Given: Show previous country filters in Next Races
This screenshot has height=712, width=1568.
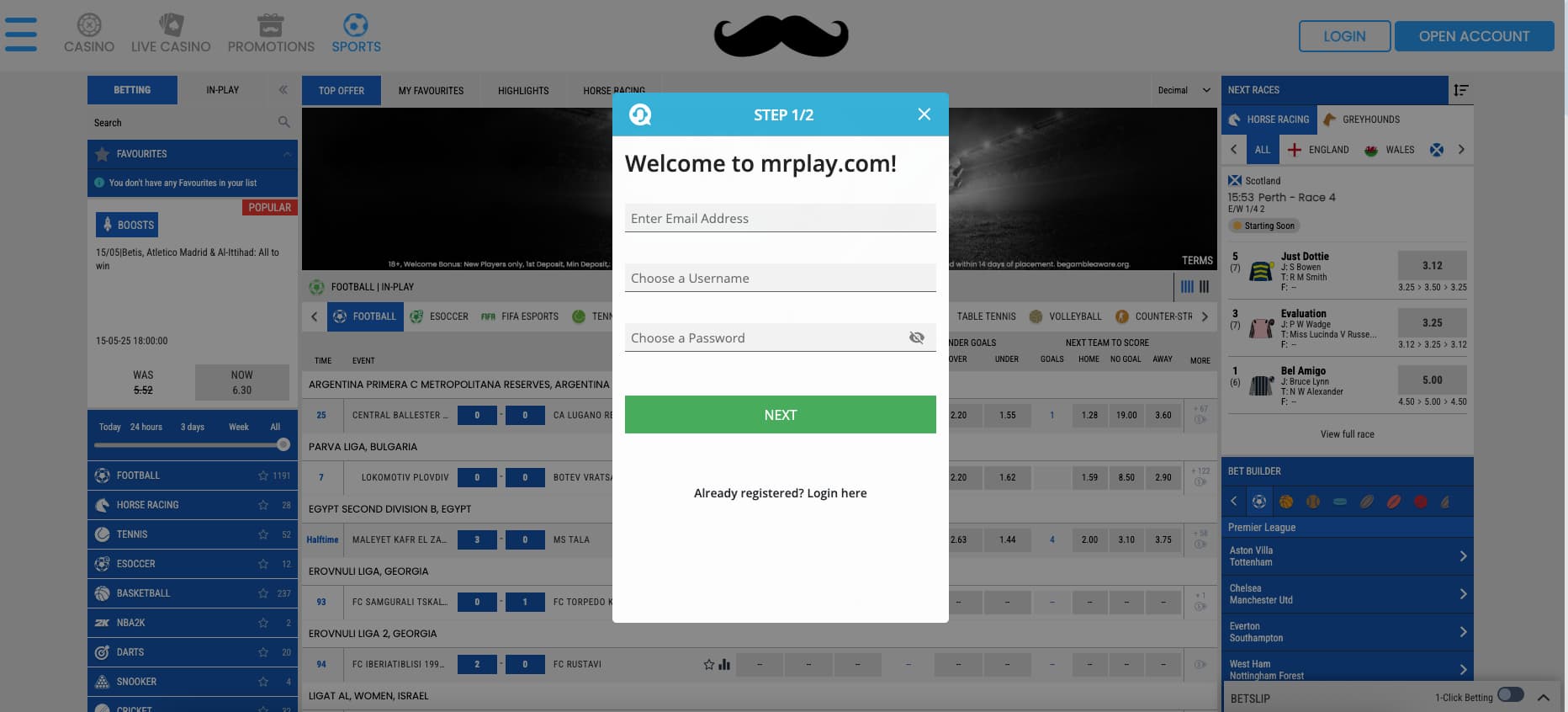Looking at the screenshot, I should pyautogui.click(x=1234, y=150).
